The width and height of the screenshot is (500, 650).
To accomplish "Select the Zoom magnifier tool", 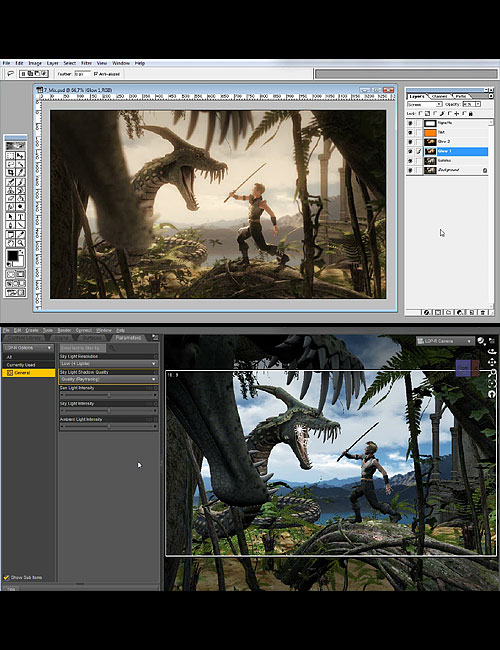I will 20,243.
